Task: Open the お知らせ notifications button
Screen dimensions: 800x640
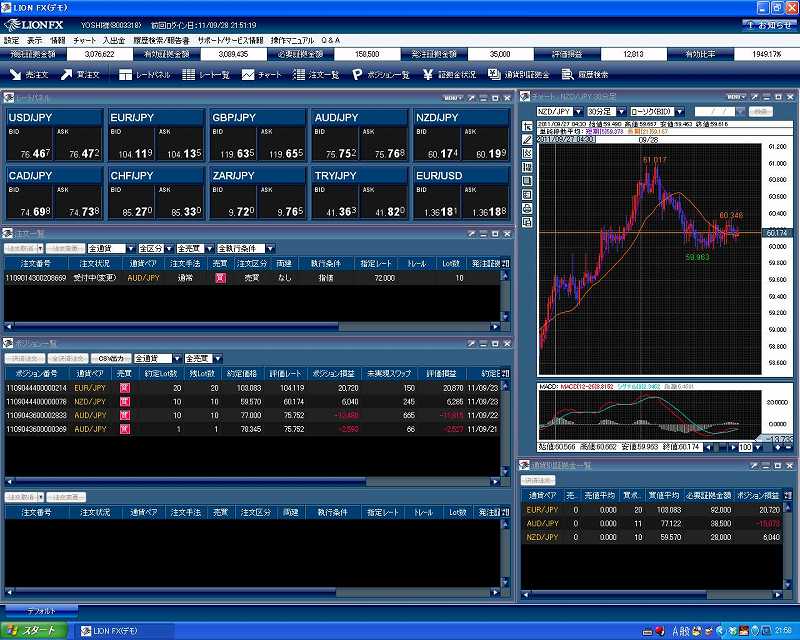Action: [769, 24]
